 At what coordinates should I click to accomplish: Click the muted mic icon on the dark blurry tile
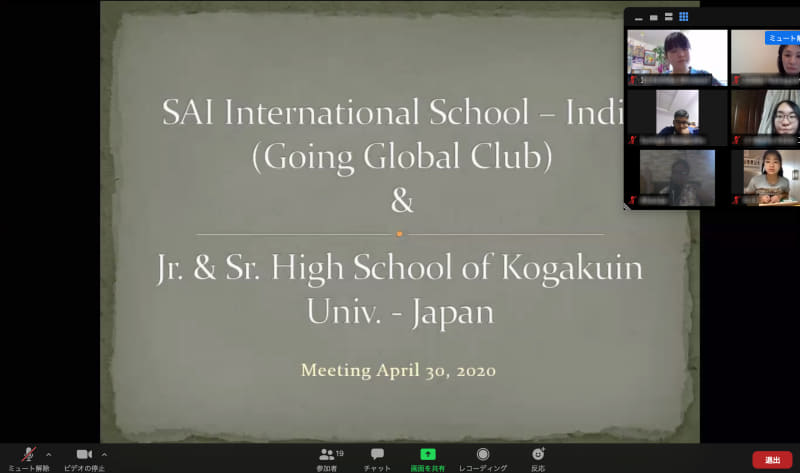tap(633, 200)
